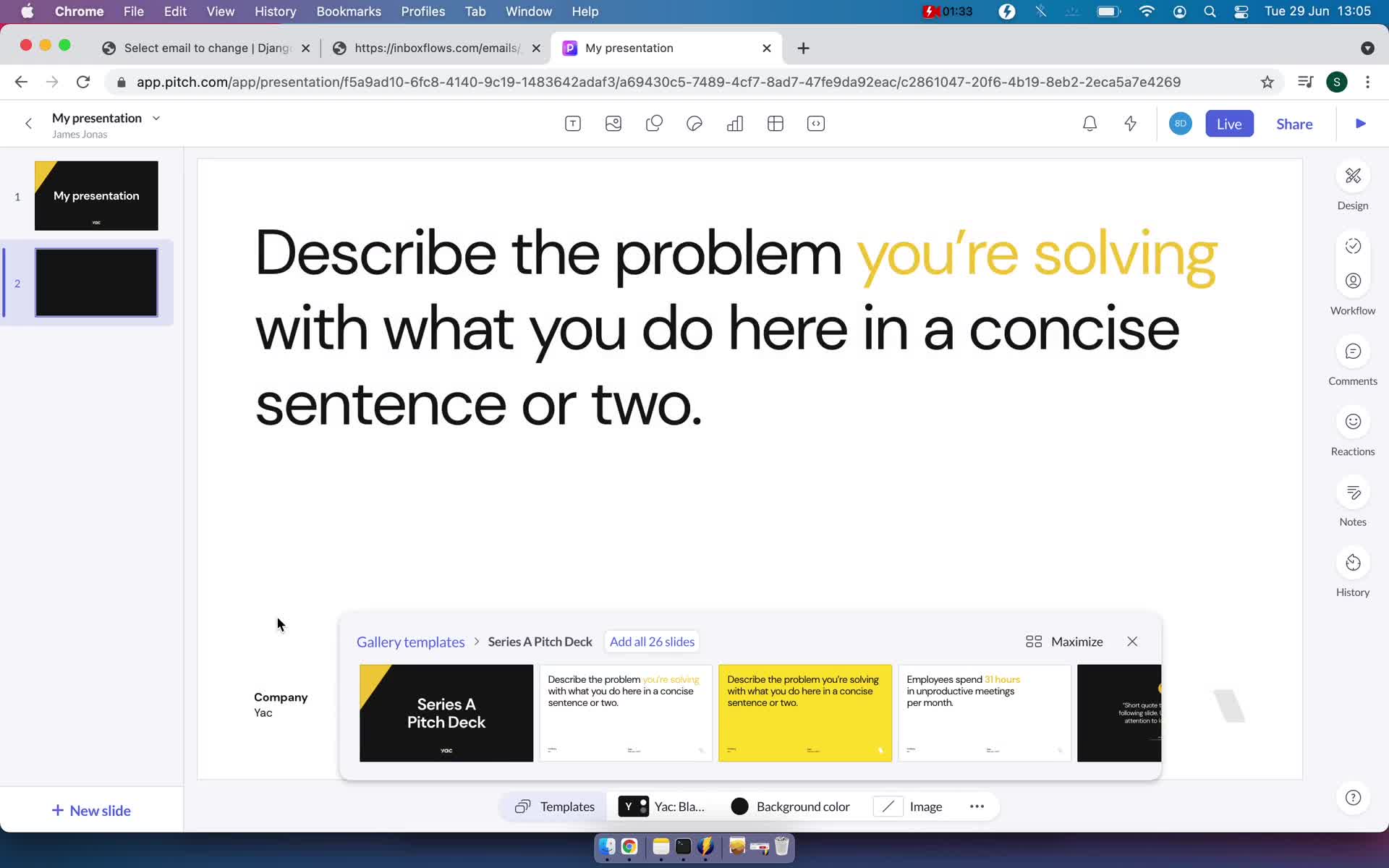
Task: Click Add all 26 slides link
Action: [652, 641]
